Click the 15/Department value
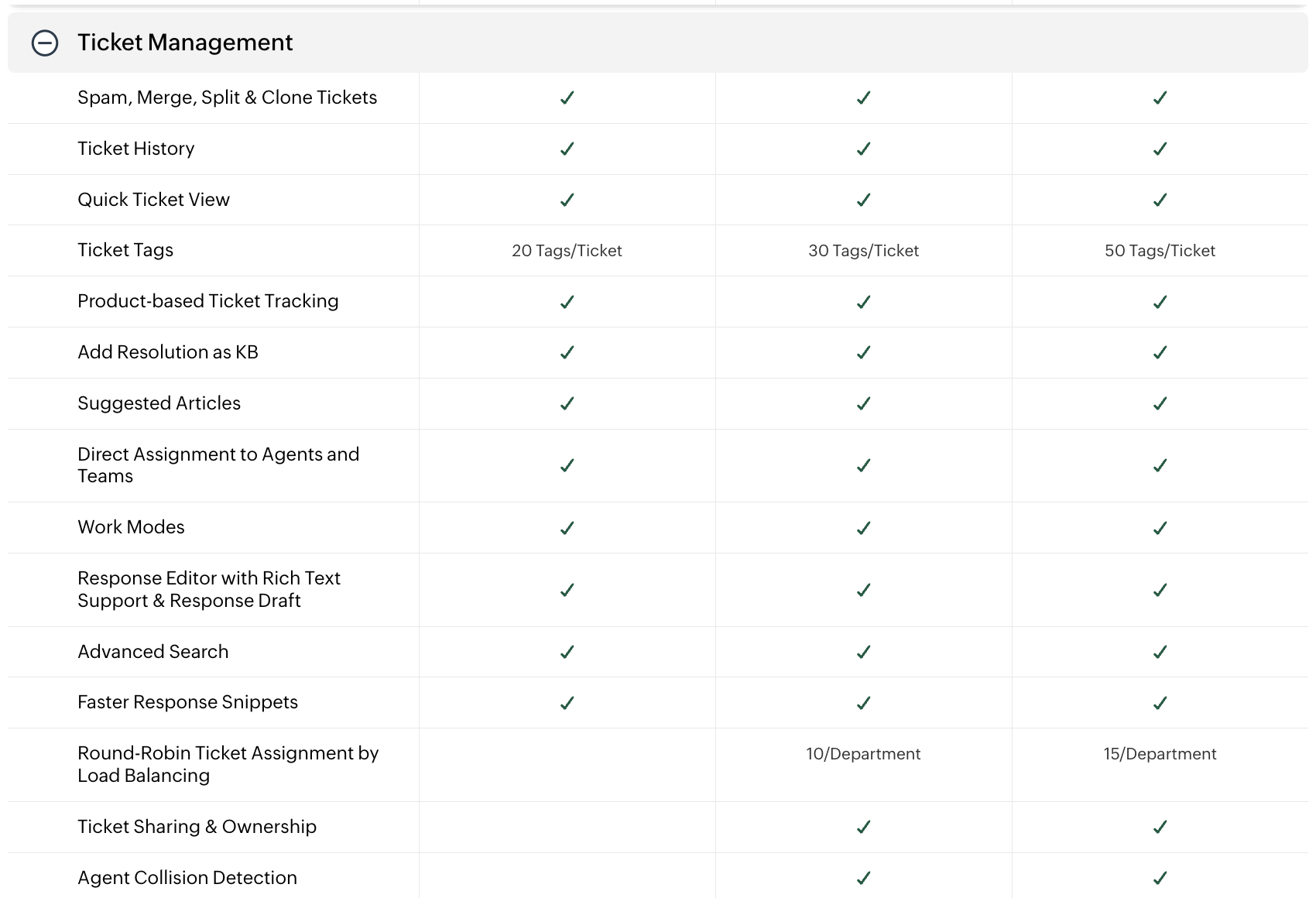Image resolution: width=1316 pixels, height=898 pixels. tap(1160, 754)
